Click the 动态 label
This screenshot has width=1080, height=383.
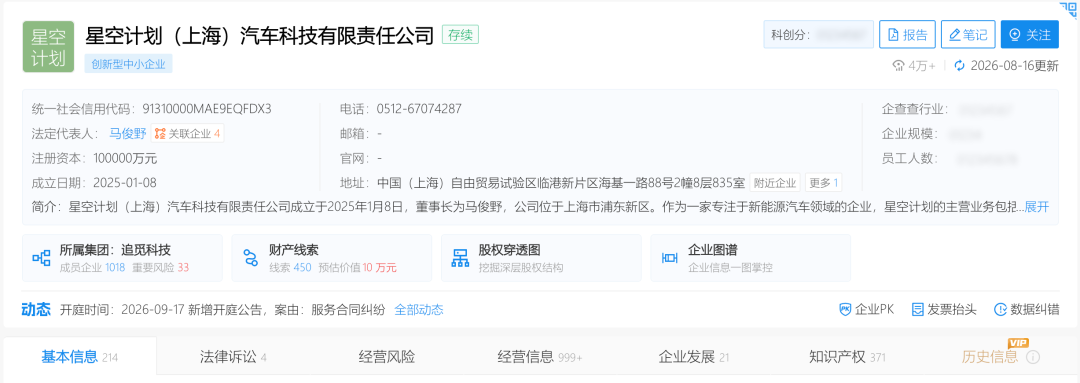[x=37, y=310]
